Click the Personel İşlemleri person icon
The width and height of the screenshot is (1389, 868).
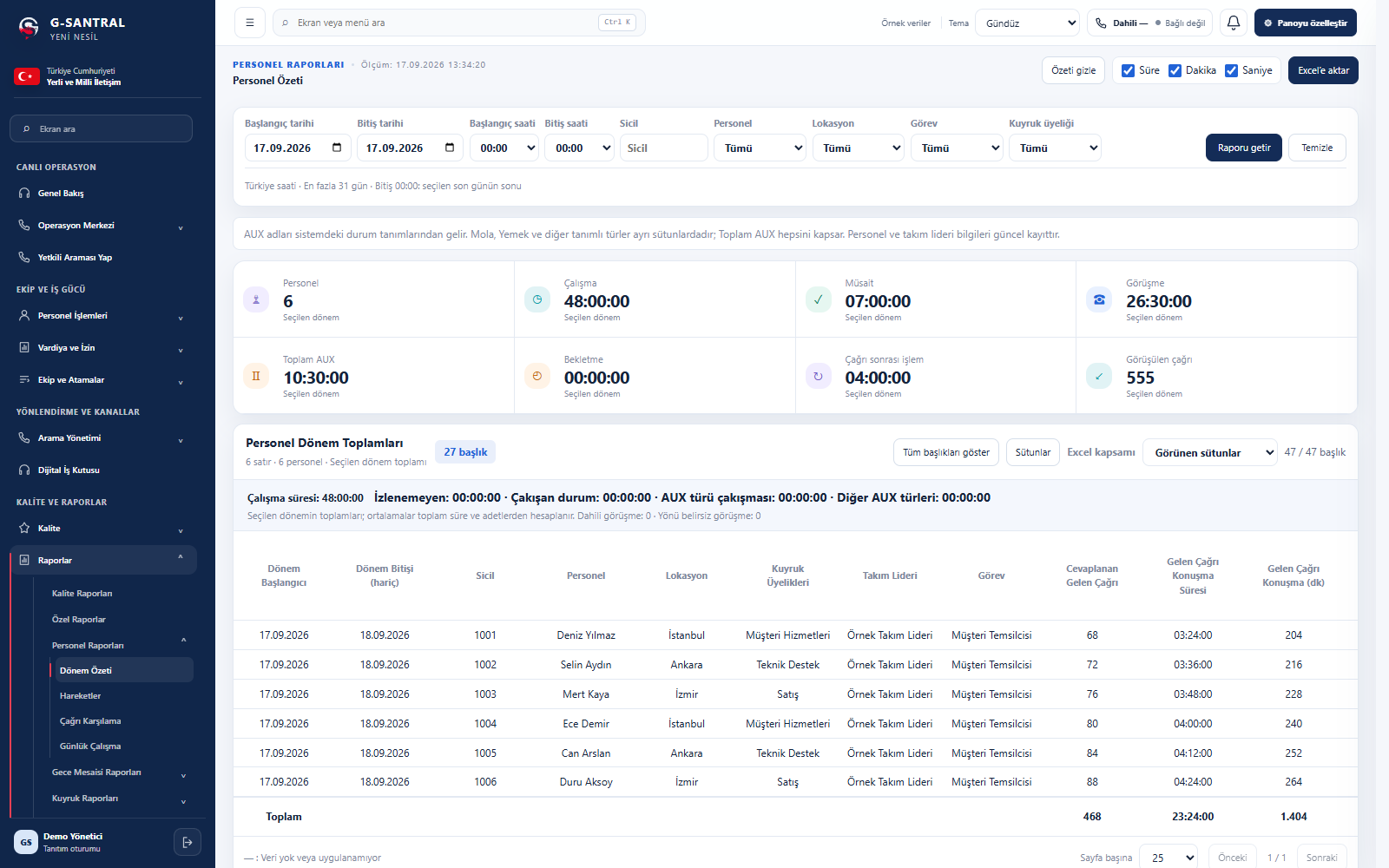[24, 315]
